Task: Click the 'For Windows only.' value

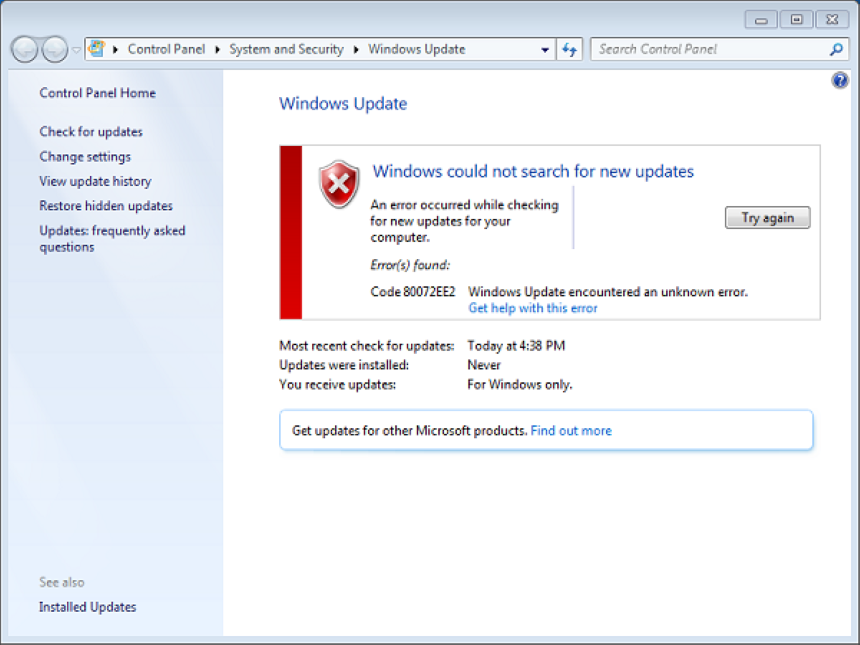Action: (x=519, y=384)
